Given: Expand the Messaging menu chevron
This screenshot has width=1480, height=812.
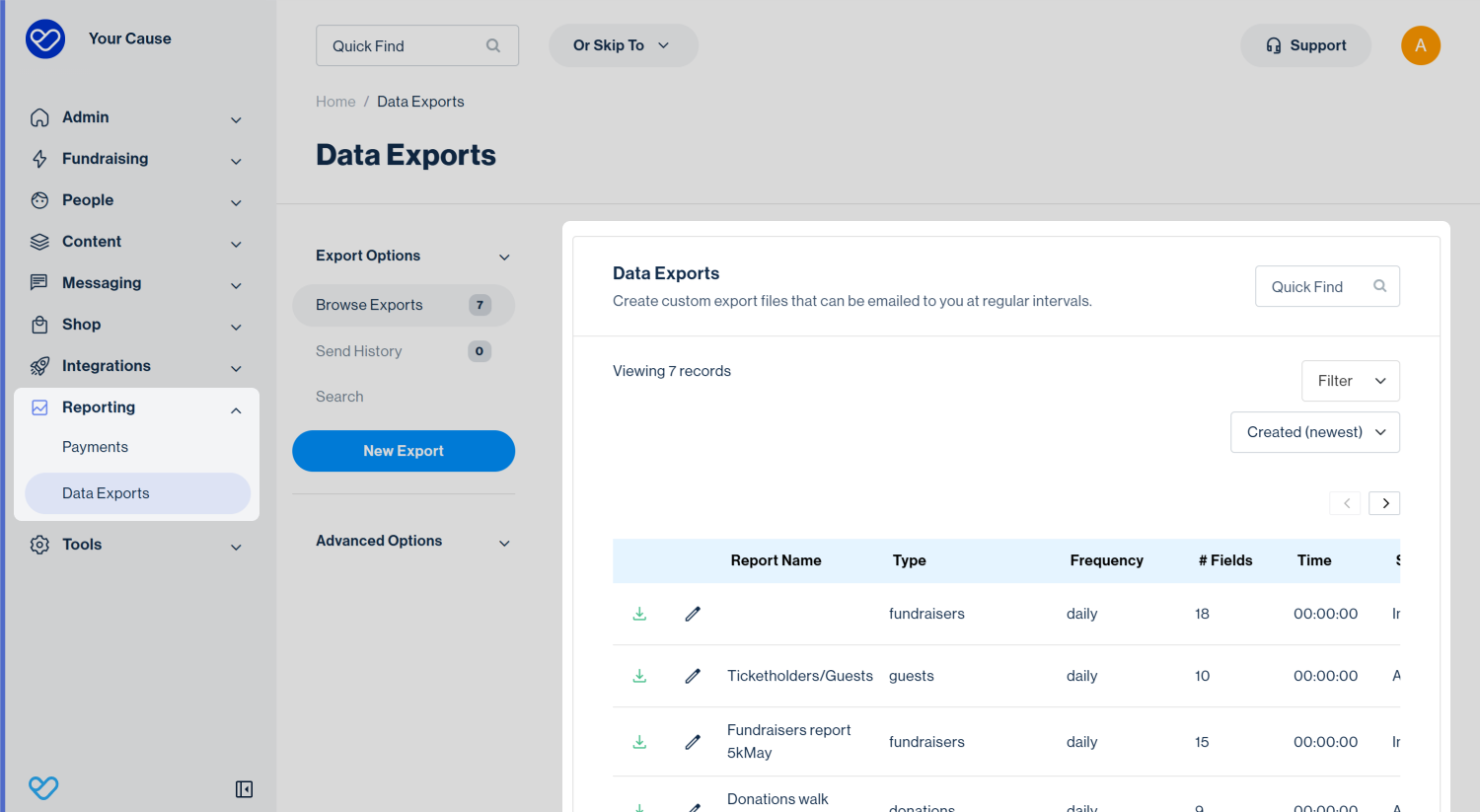Looking at the screenshot, I should (236, 285).
